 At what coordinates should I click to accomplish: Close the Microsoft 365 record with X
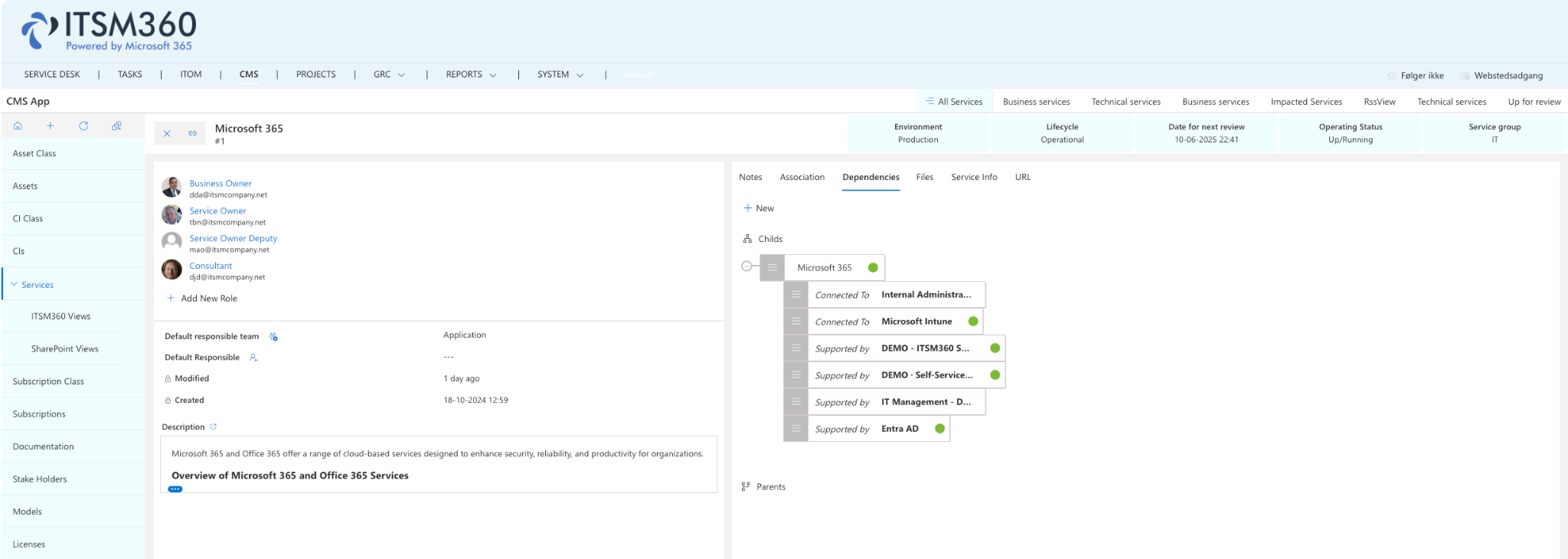tap(167, 133)
